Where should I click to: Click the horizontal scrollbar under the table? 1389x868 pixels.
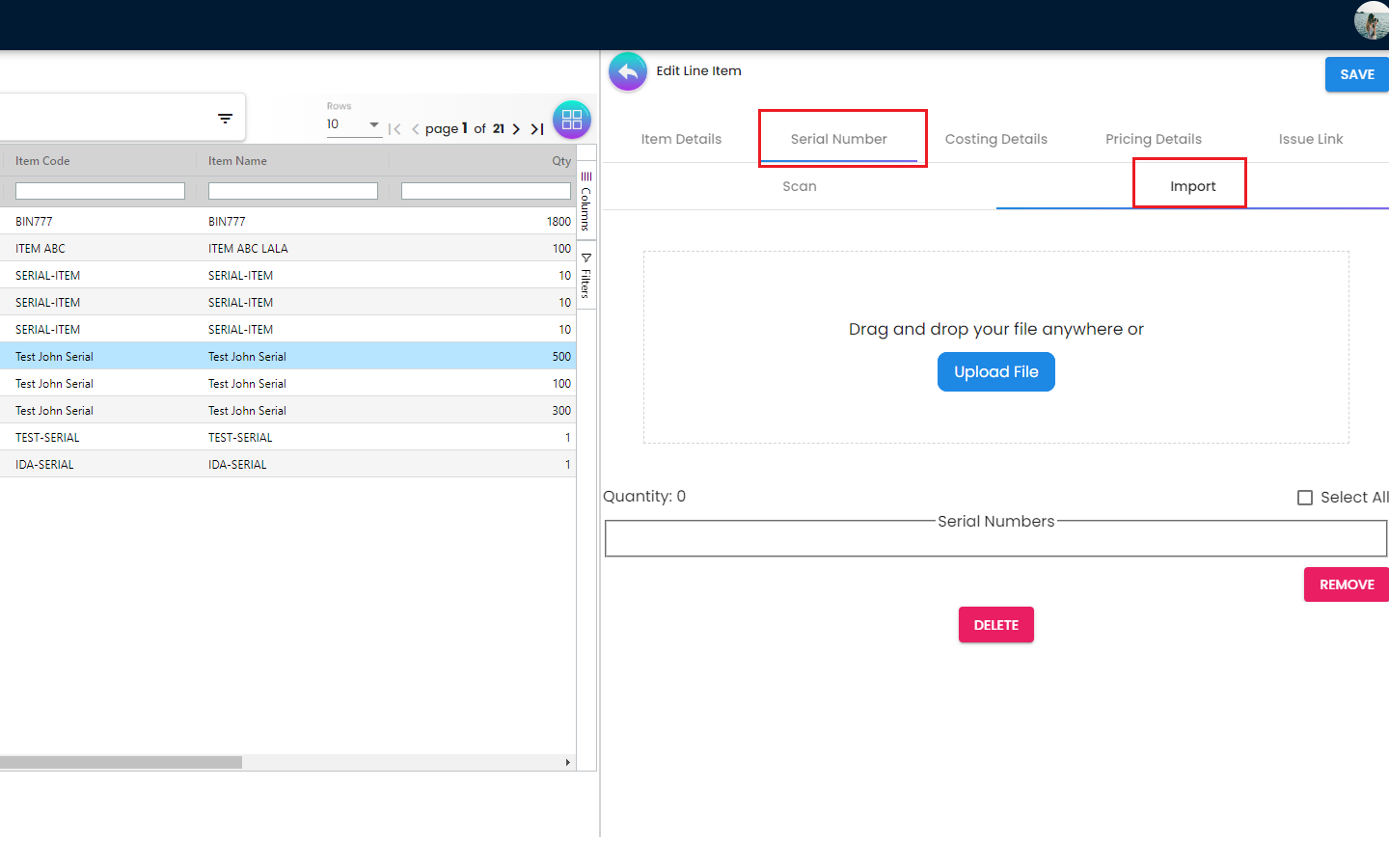[121, 762]
